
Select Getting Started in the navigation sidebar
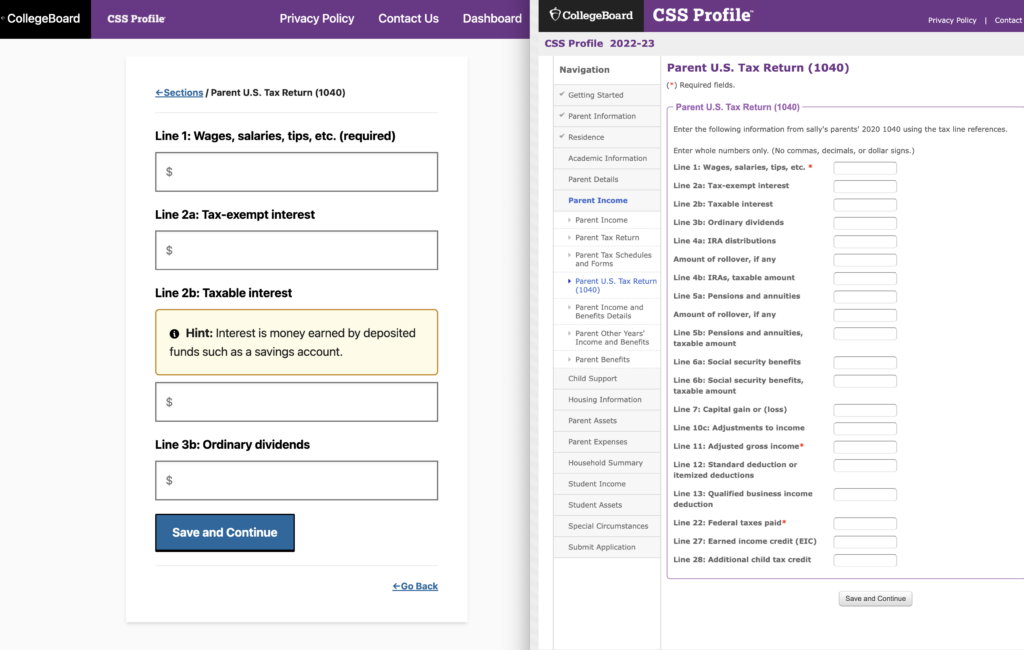click(x=595, y=95)
